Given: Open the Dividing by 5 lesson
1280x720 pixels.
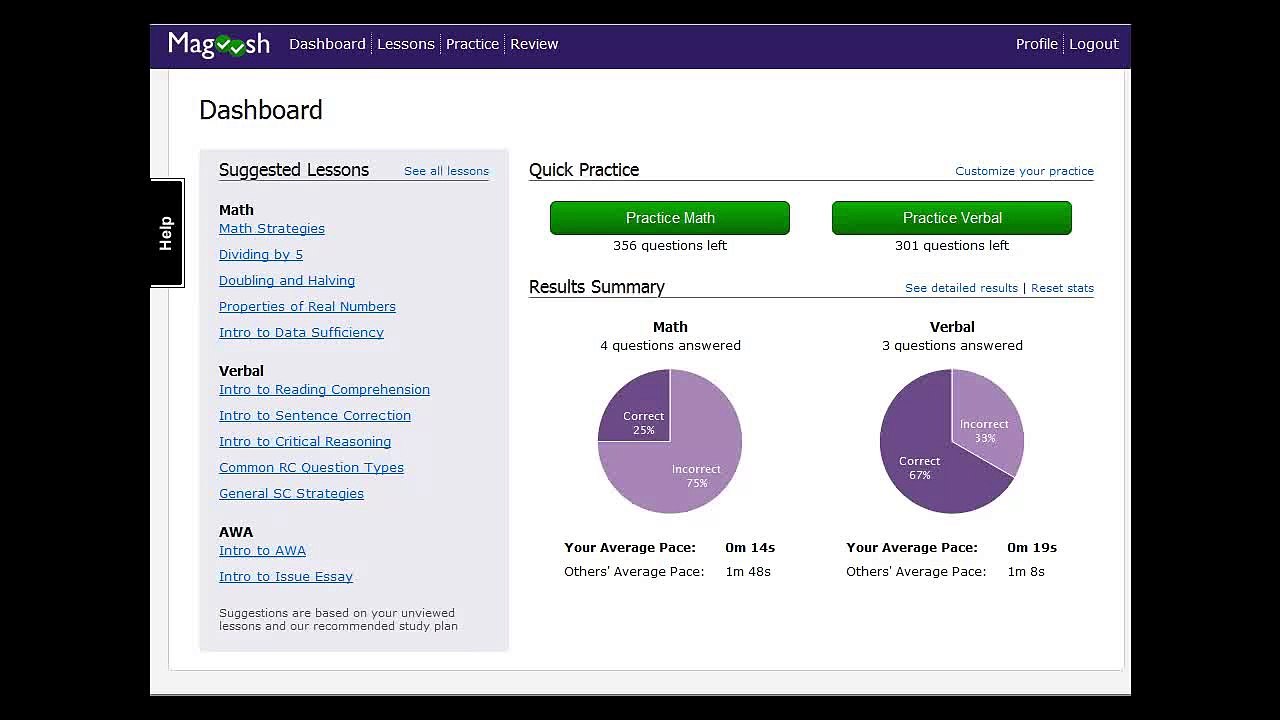Looking at the screenshot, I should 261,254.
